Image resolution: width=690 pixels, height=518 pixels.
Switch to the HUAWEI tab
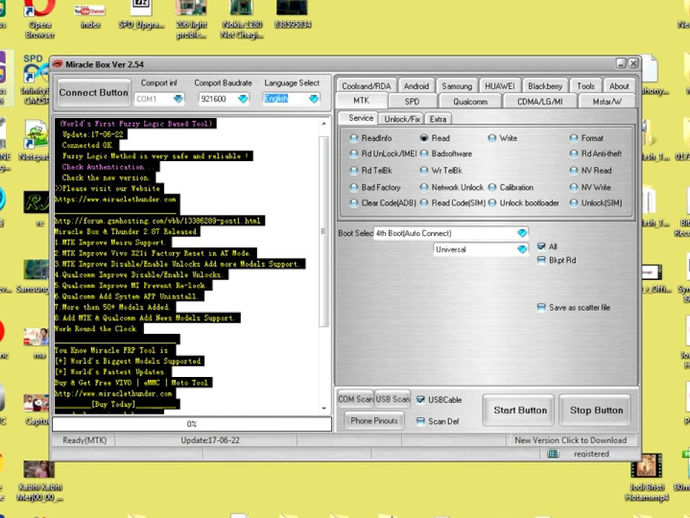pyautogui.click(x=499, y=86)
